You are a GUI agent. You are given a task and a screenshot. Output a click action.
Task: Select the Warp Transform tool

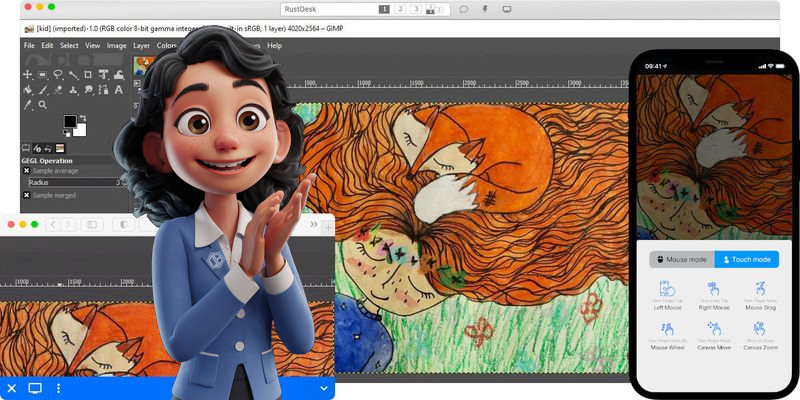(119, 75)
